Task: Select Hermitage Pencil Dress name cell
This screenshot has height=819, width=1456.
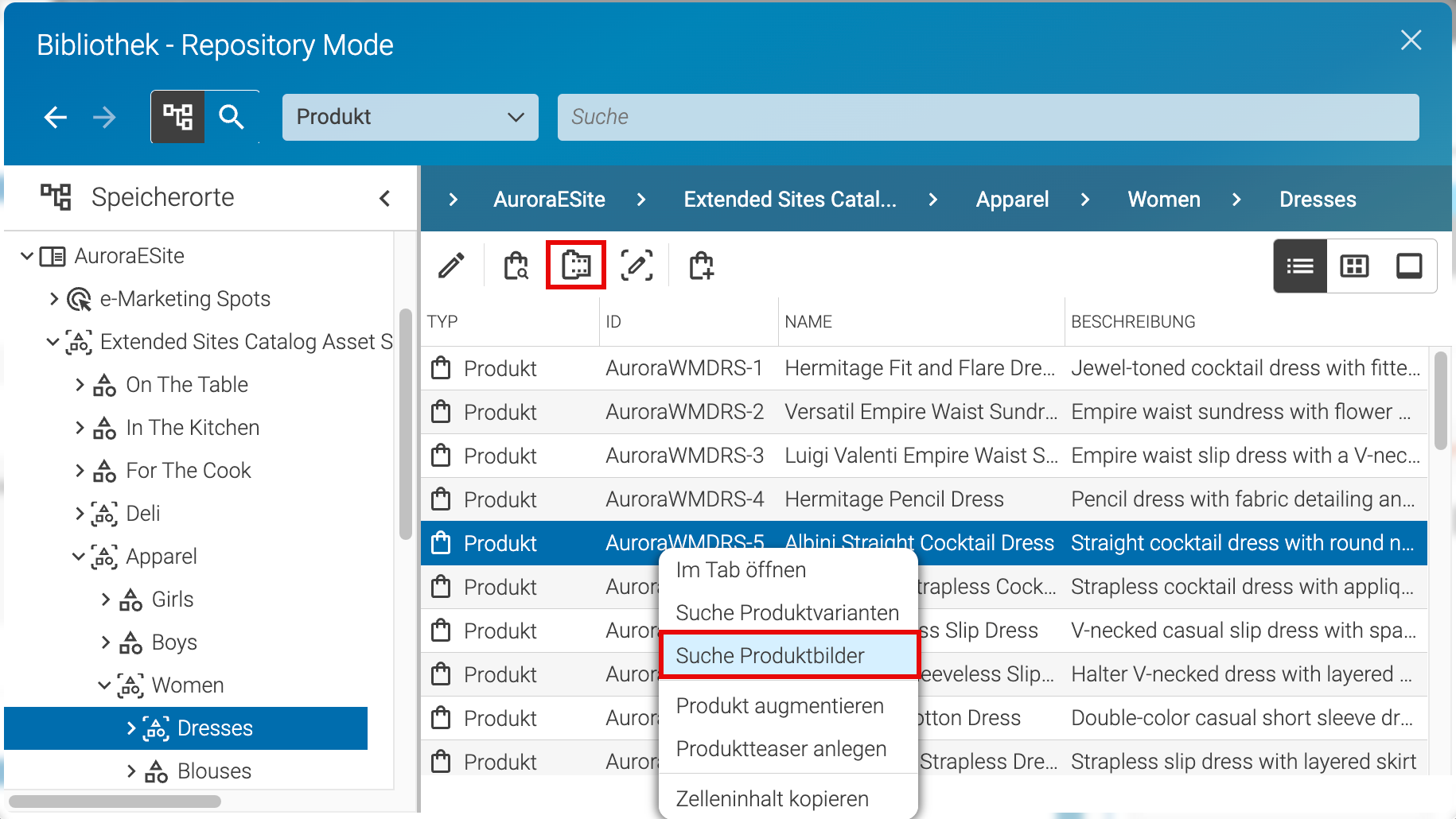Action: 894,499
